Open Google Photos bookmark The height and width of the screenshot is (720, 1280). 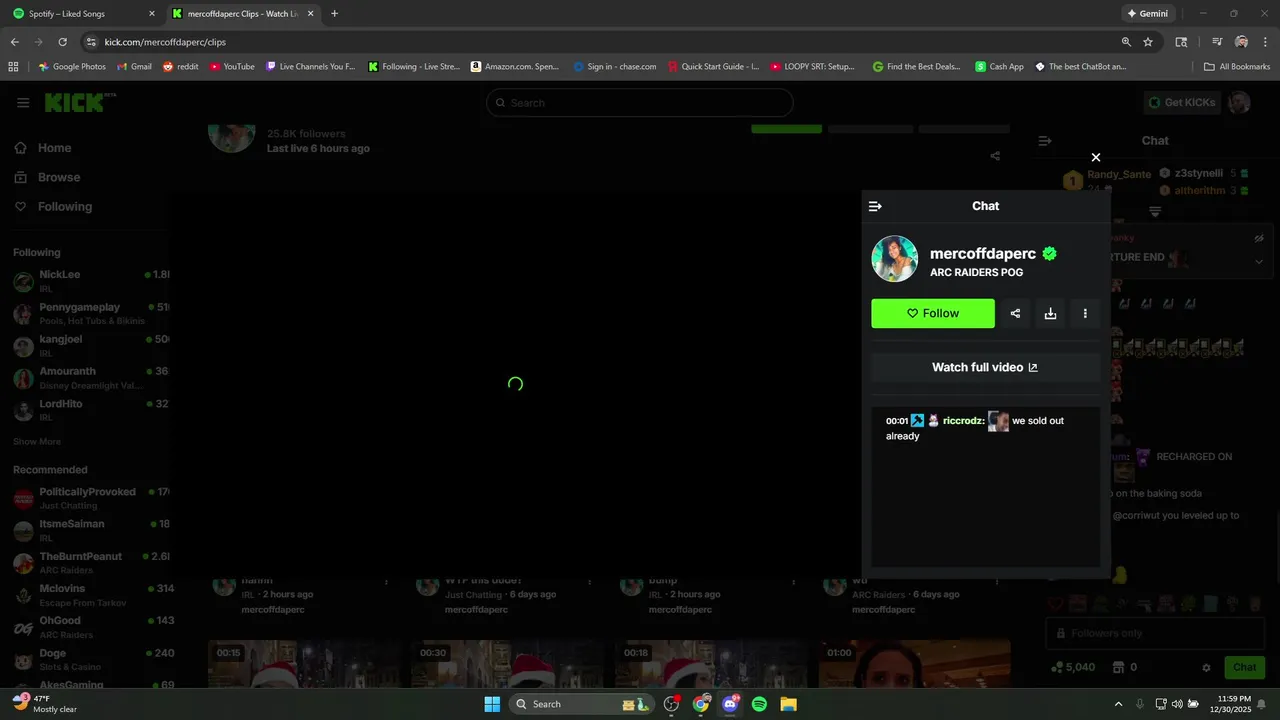[x=71, y=67]
